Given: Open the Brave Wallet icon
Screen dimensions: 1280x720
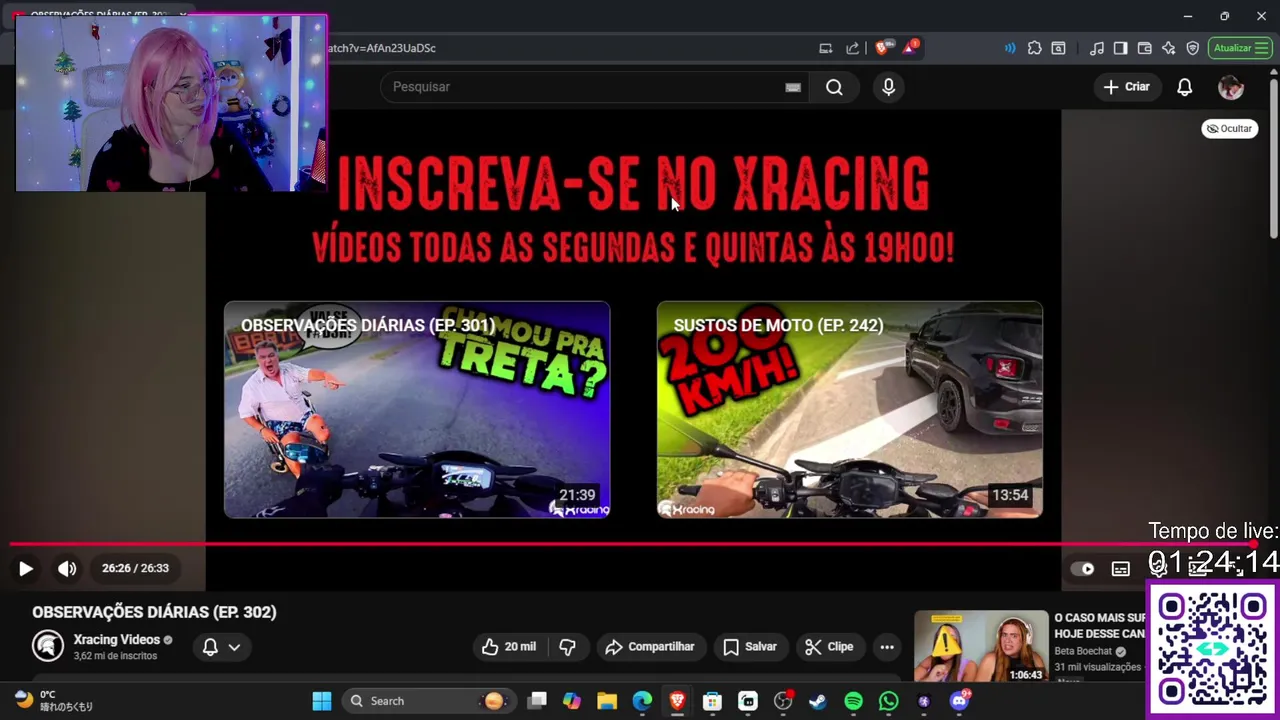Looking at the screenshot, I should click(x=1144, y=48).
